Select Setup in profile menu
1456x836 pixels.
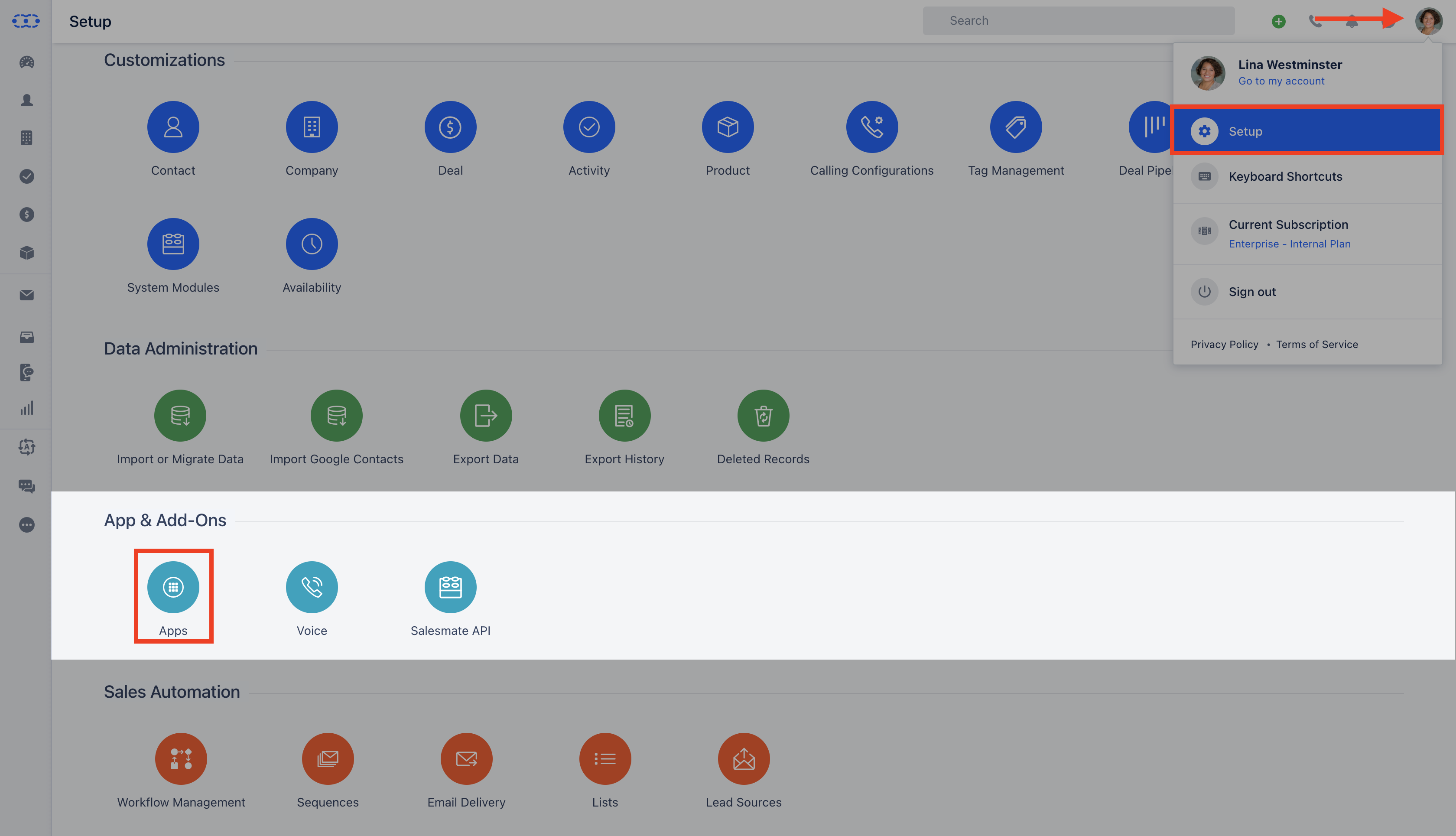pos(1307,131)
